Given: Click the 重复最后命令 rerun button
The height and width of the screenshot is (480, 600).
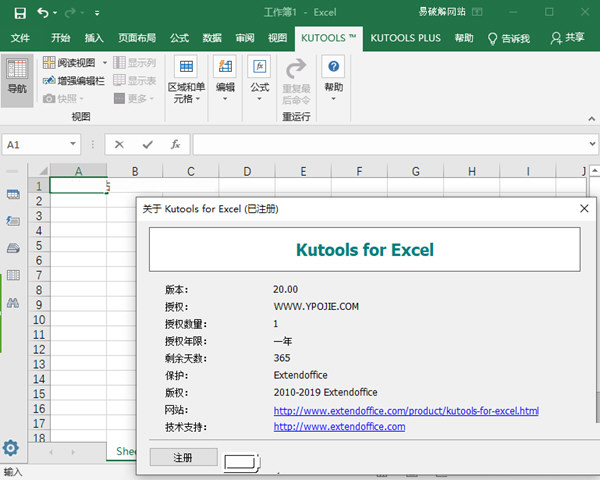Looking at the screenshot, I should tap(296, 82).
